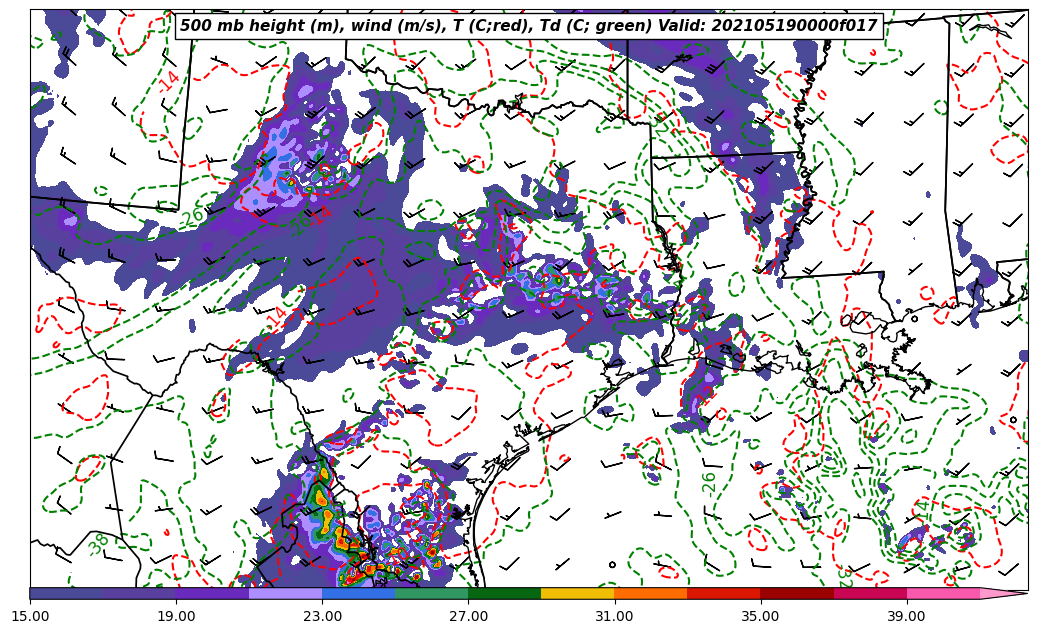The width and height of the screenshot is (1037, 633).
Task: Click the dark maroon colorbar segment
Action: pyautogui.click(x=796, y=593)
